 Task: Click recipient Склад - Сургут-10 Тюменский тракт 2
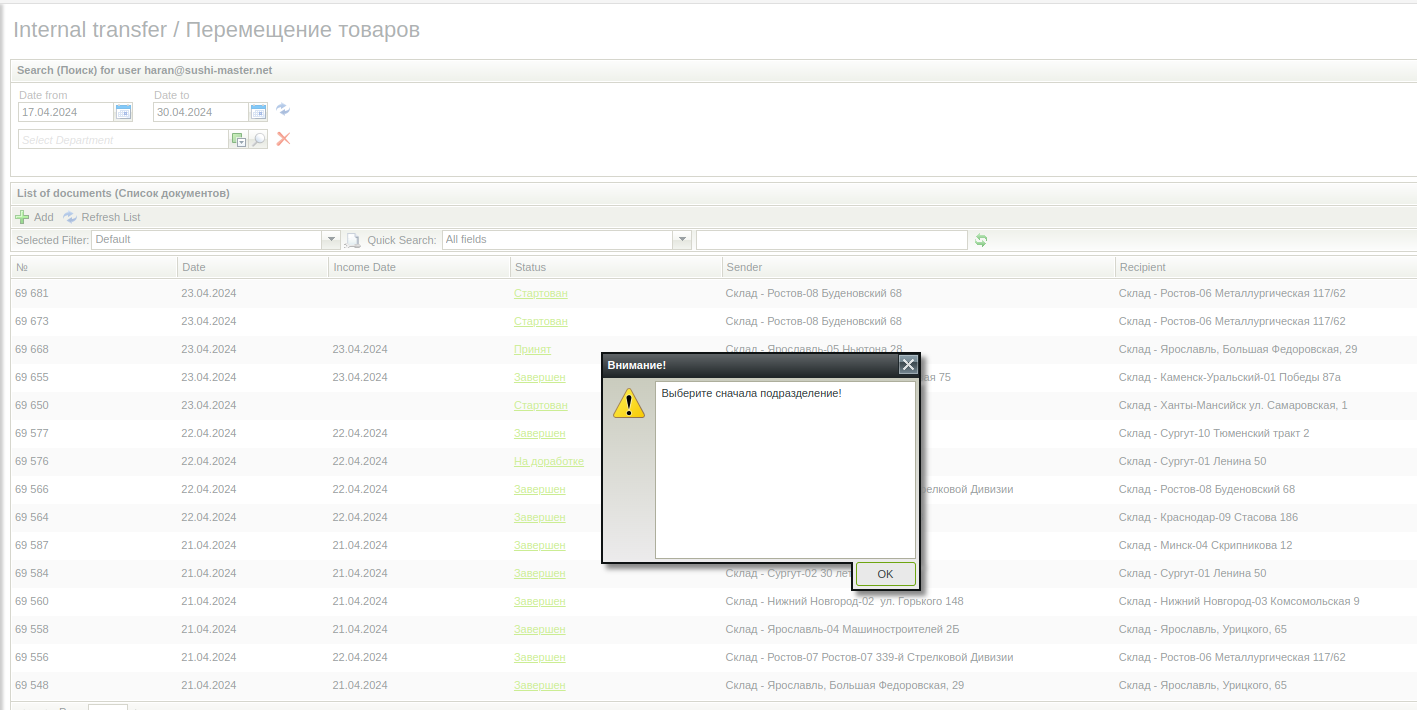1214,433
